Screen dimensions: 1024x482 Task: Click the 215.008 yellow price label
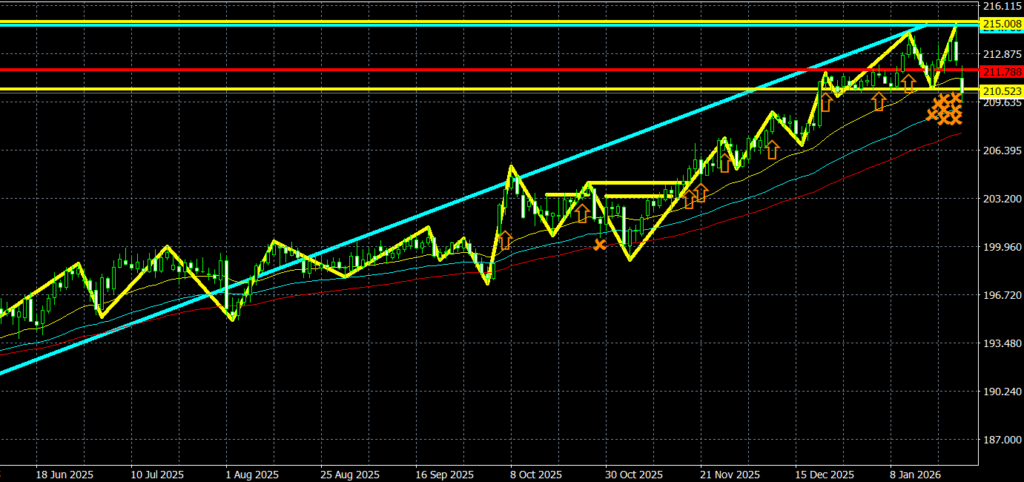pyautogui.click(x=1002, y=24)
